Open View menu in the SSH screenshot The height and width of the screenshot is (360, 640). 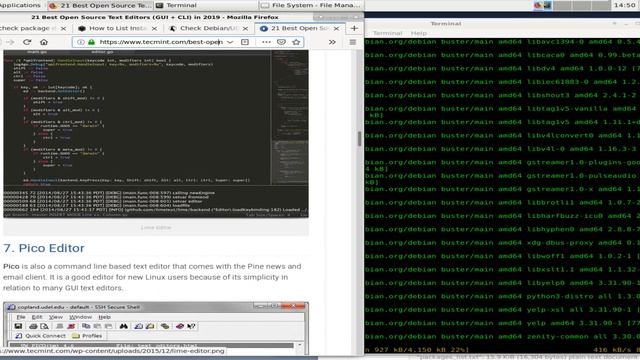[x=56, y=317]
